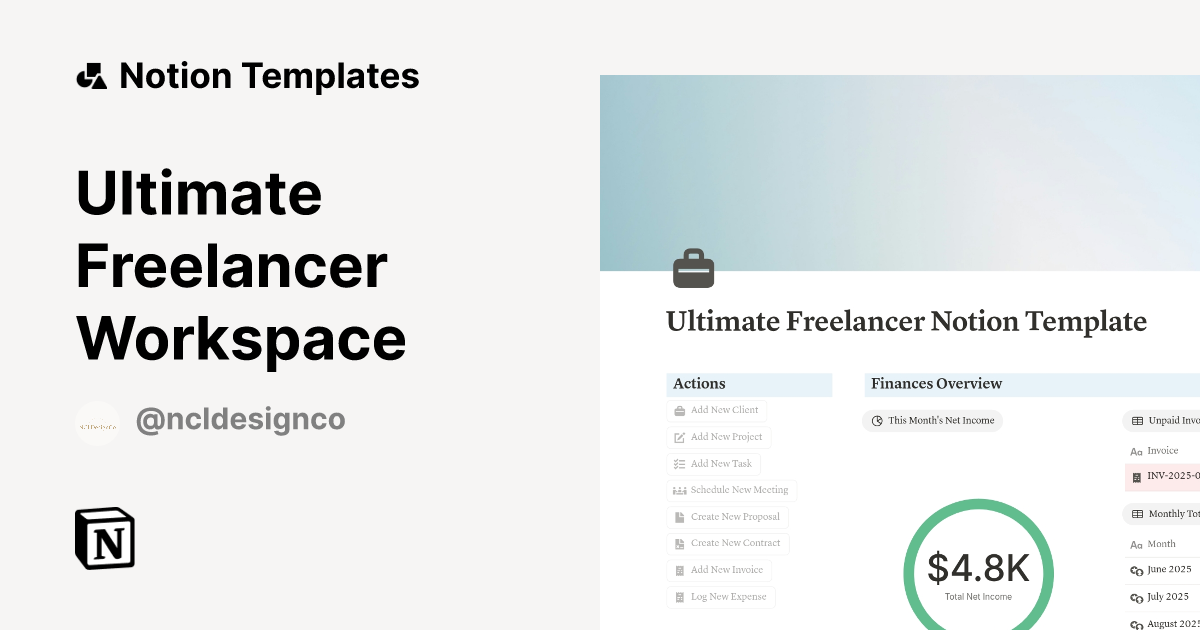
Task: Open the Finances Overview section header
Action: coord(936,384)
